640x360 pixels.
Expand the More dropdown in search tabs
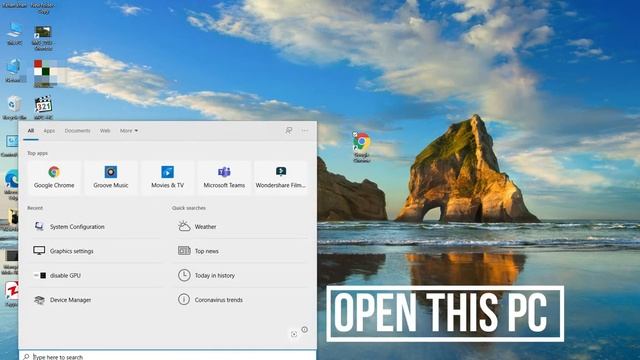pyautogui.click(x=129, y=131)
